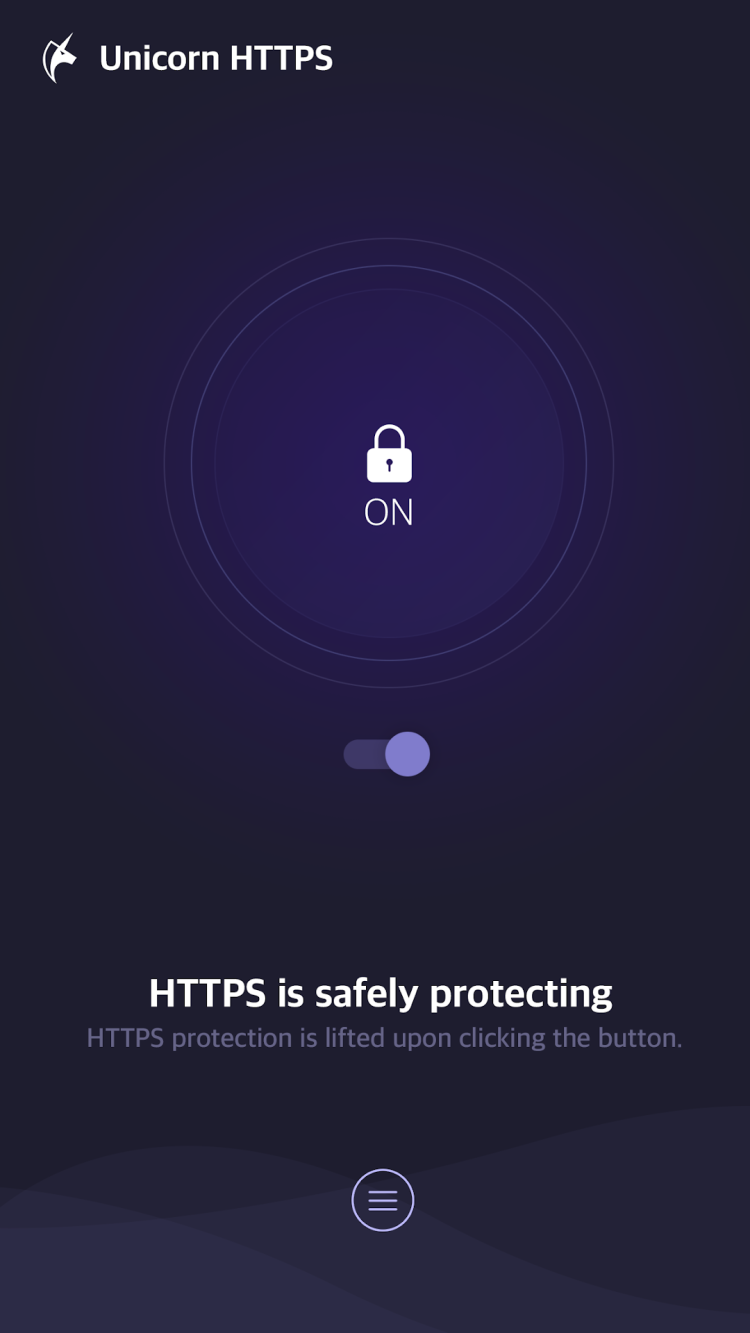Click the unicorn logo icon
Screen dimensions: 750x1333
pos(59,58)
